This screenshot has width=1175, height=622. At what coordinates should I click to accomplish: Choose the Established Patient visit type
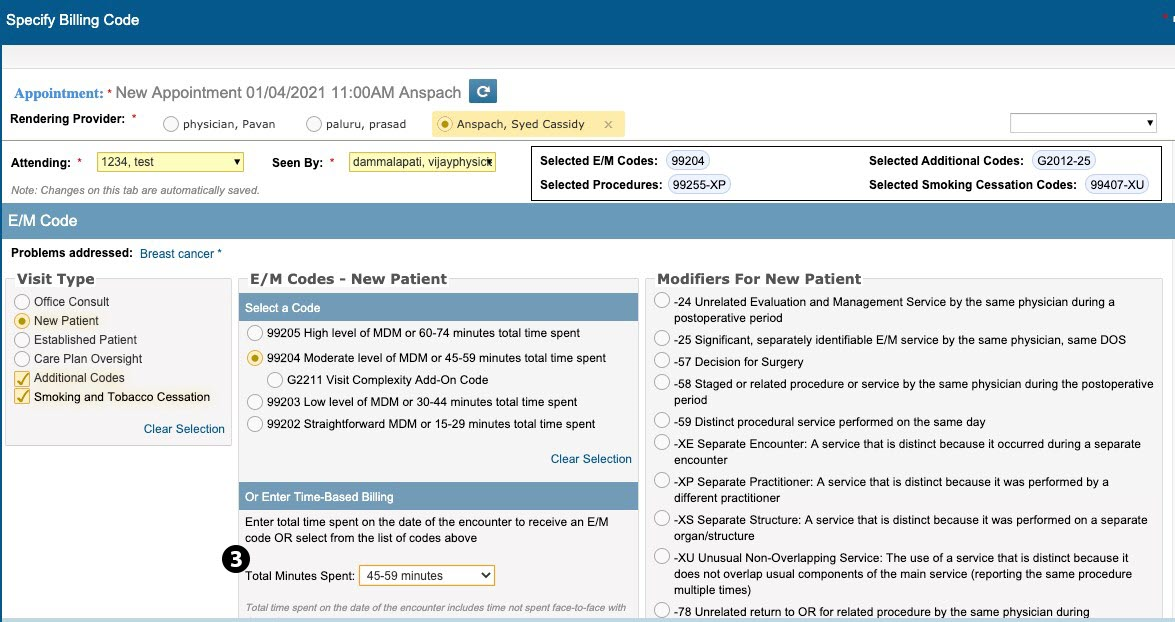click(22, 340)
